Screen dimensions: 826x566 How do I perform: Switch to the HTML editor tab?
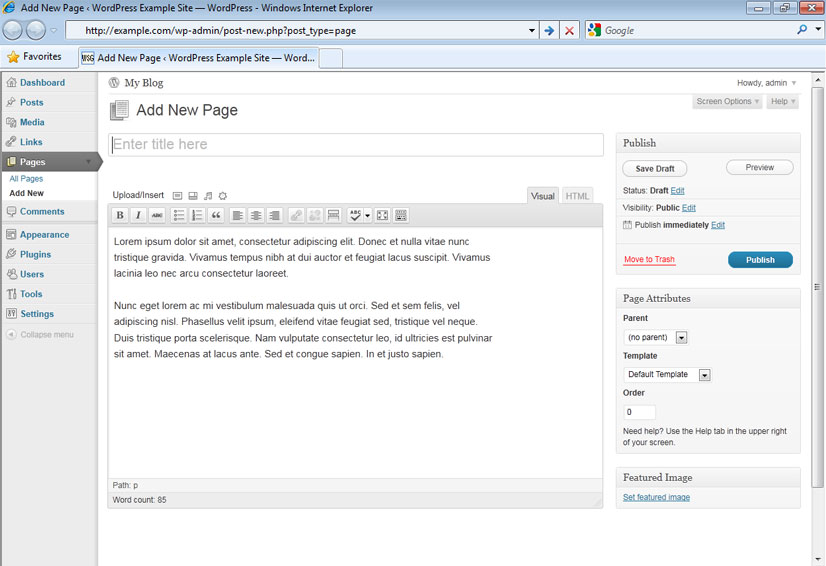pyautogui.click(x=577, y=196)
